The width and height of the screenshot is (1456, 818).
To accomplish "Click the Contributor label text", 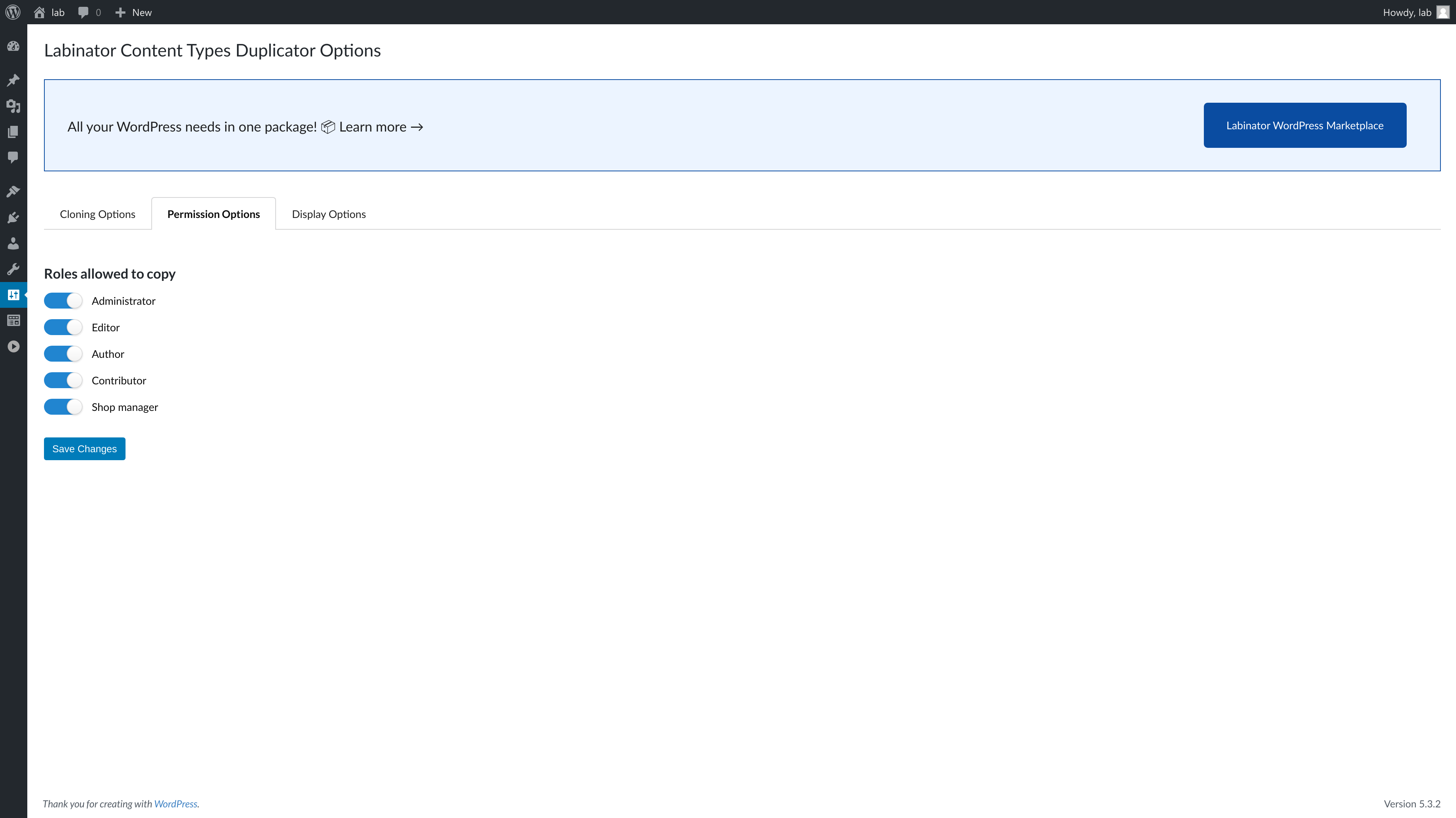I will [119, 380].
